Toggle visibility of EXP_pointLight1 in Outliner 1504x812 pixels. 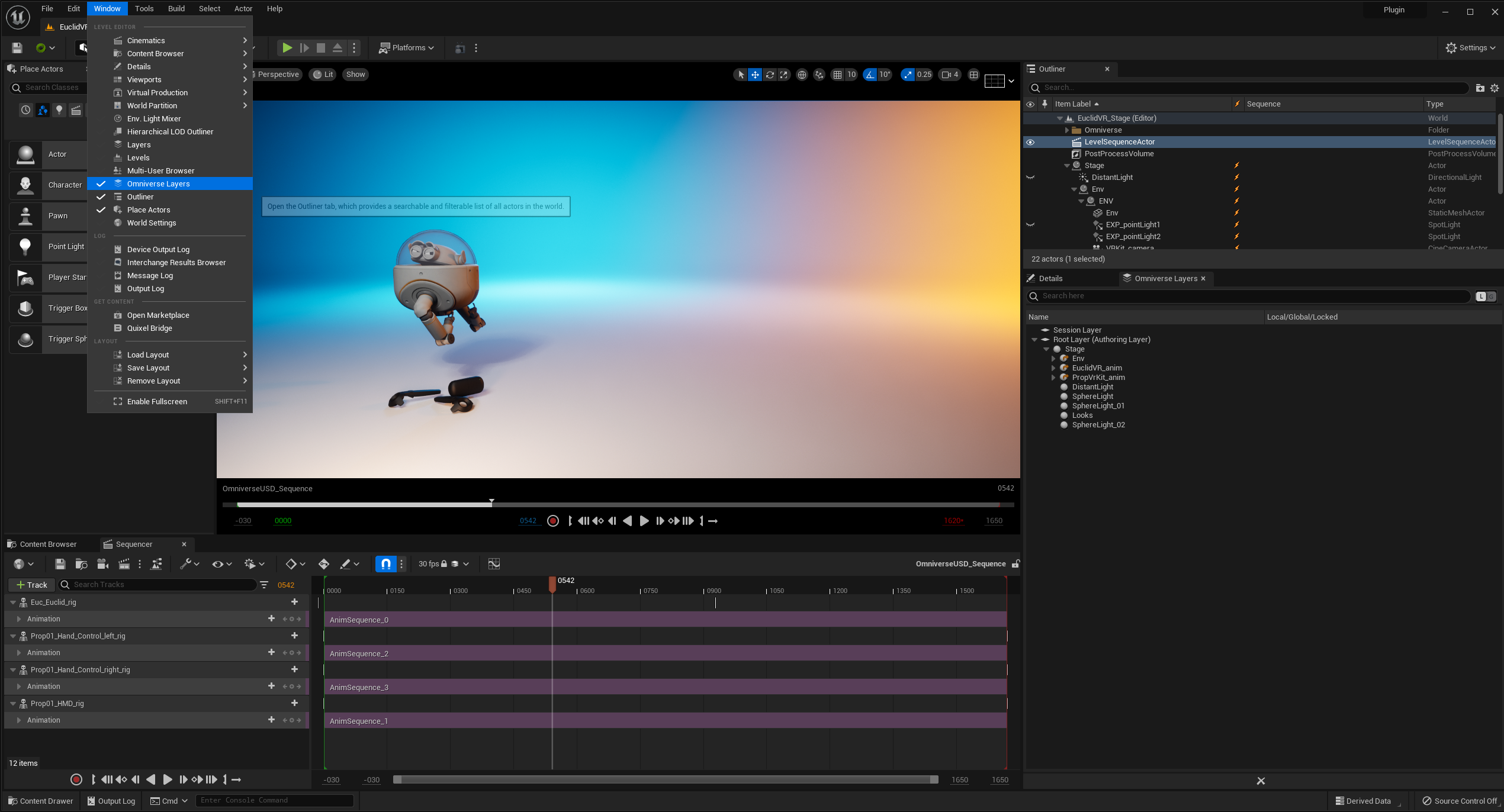coord(1030,225)
